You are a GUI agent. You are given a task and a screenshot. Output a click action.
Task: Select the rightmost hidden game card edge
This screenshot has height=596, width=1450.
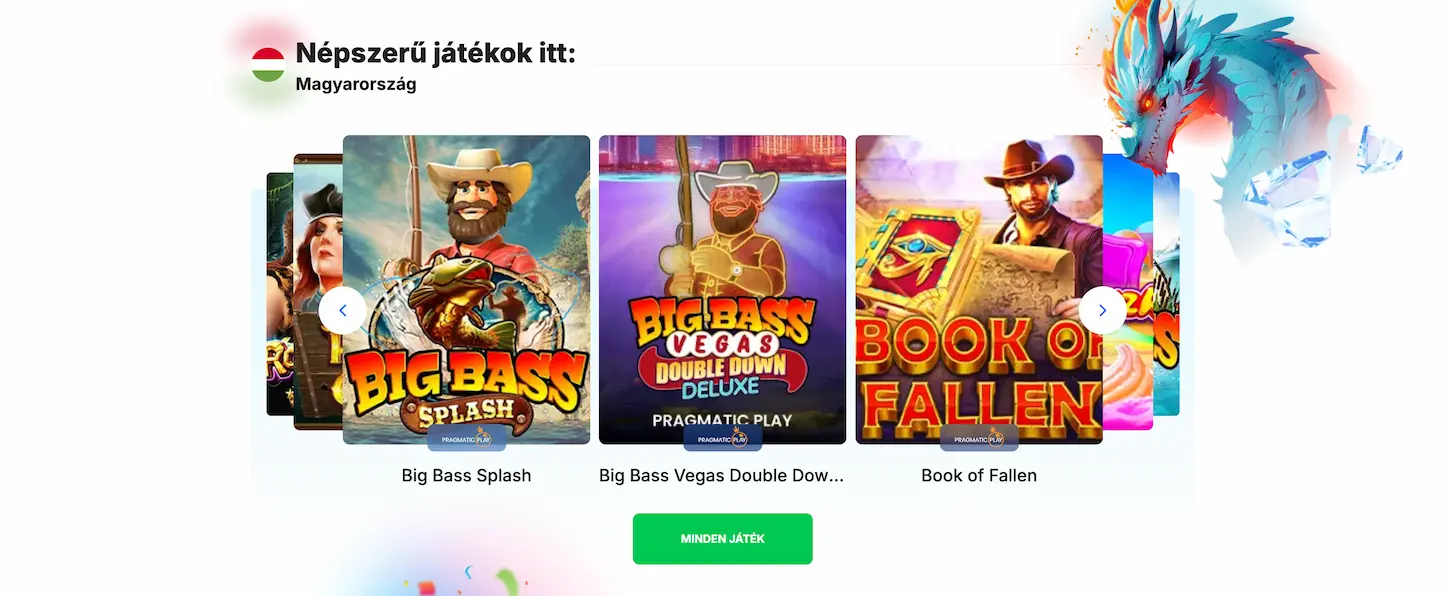(1167, 294)
